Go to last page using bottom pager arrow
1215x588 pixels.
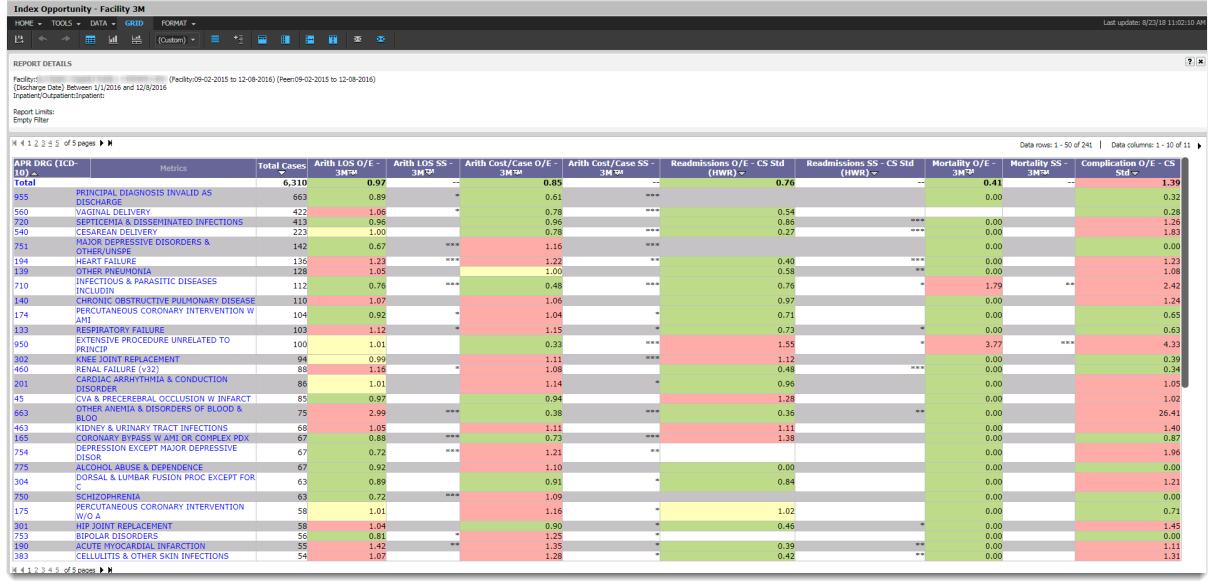point(109,569)
